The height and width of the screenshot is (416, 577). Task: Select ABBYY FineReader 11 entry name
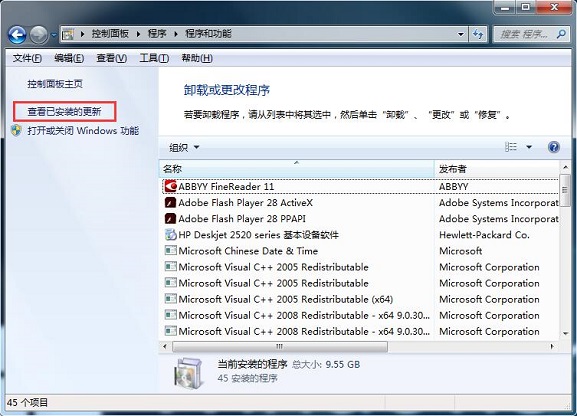[226, 187]
